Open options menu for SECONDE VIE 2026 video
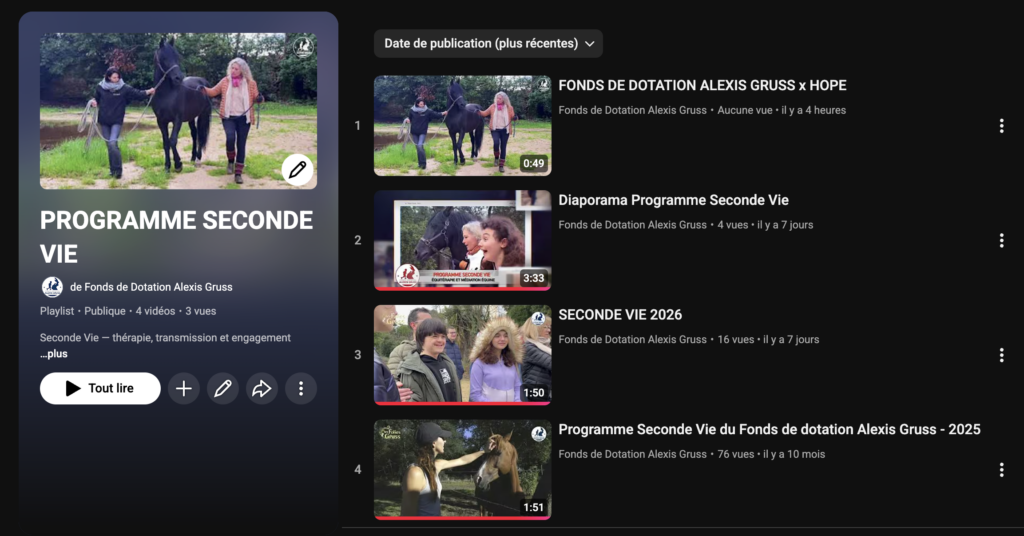The image size is (1024, 536). click(x=1001, y=355)
